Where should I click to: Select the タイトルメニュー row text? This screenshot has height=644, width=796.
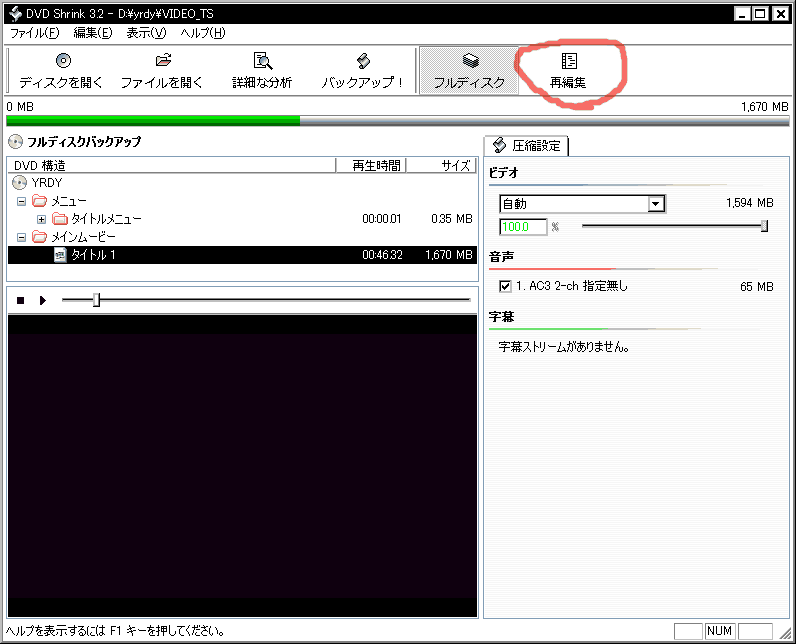(106, 219)
